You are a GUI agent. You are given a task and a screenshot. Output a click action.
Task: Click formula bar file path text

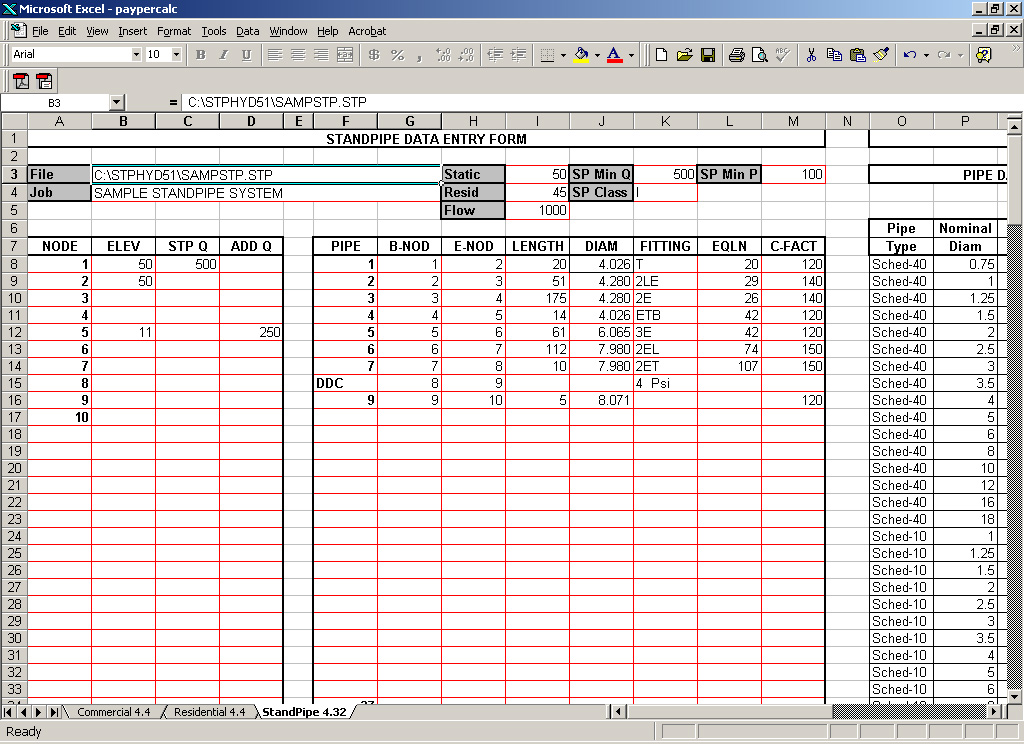tap(277, 102)
